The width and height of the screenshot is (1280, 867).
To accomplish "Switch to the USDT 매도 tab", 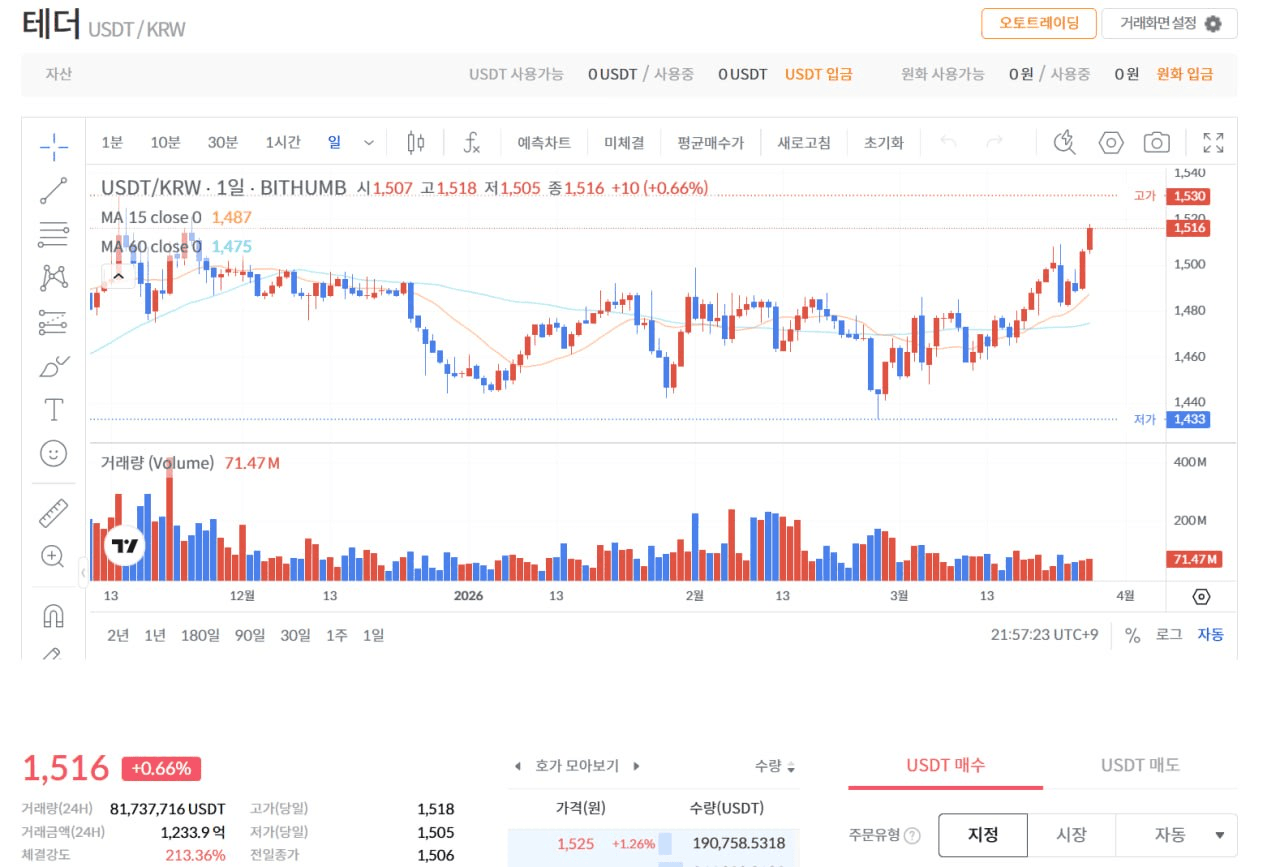I will (1140, 765).
